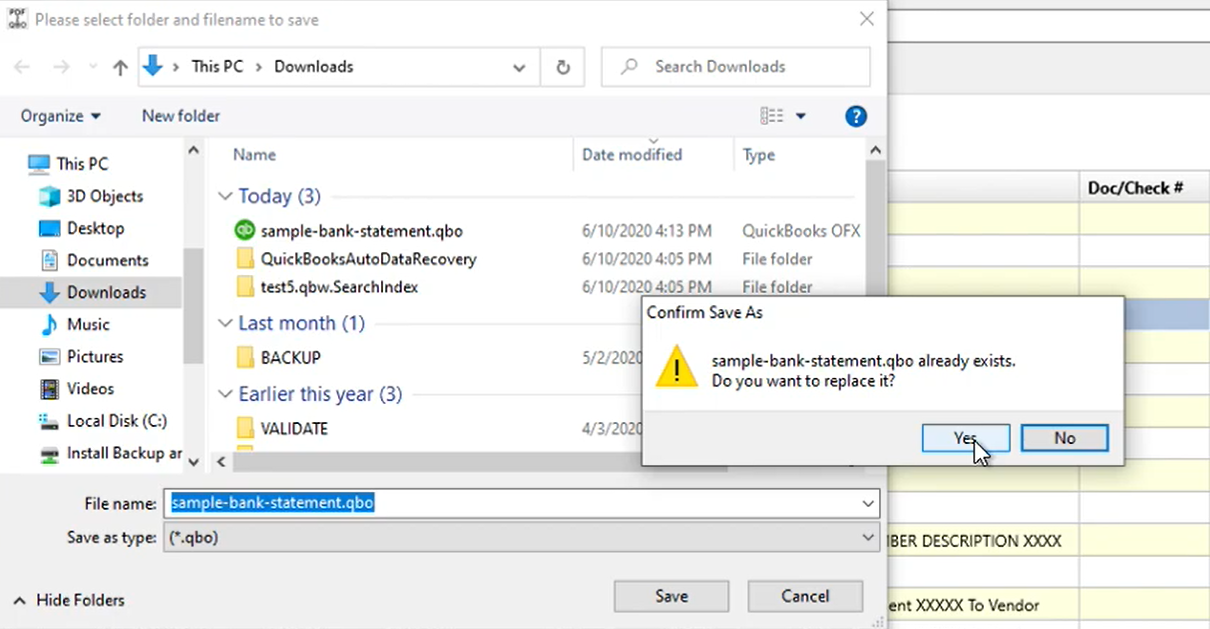Screen dimensions: 1210x629
Task: Click the change view layout icon
Action: (772, 116)
